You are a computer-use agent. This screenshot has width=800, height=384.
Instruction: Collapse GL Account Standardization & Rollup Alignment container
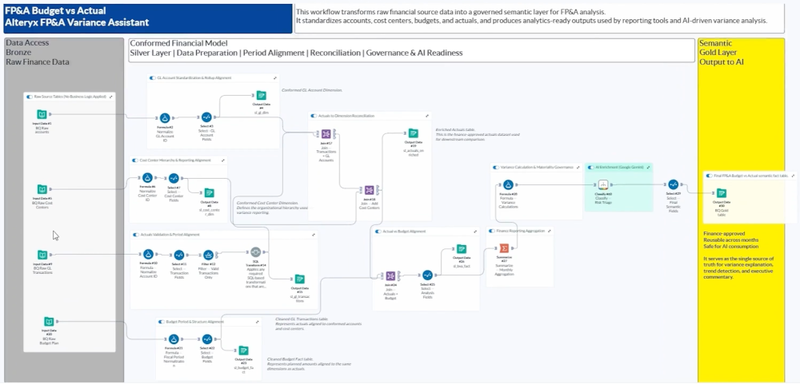coord(275,78)
